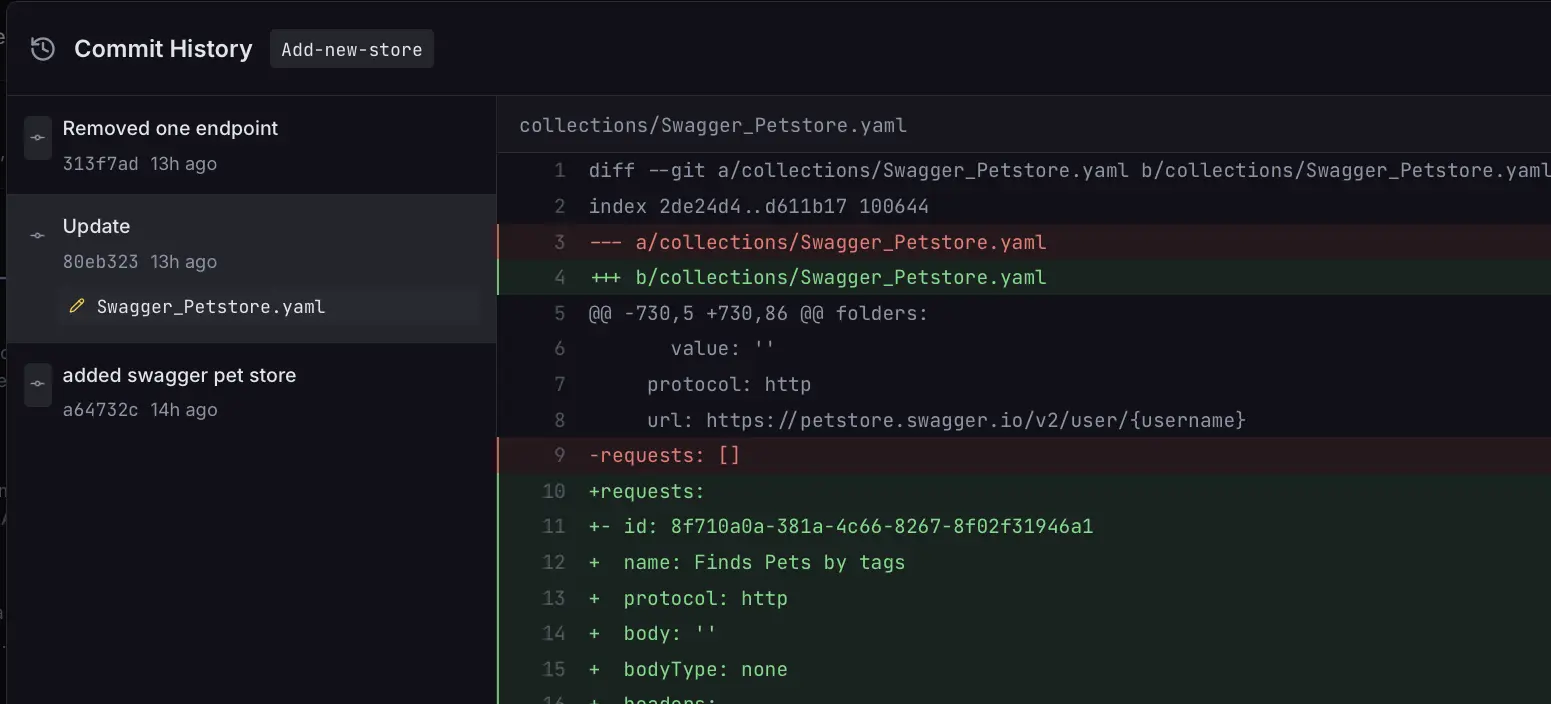Open the changed file Swagger_Petstore.yaml
The image size is (1551, 704).
[210, 306]
